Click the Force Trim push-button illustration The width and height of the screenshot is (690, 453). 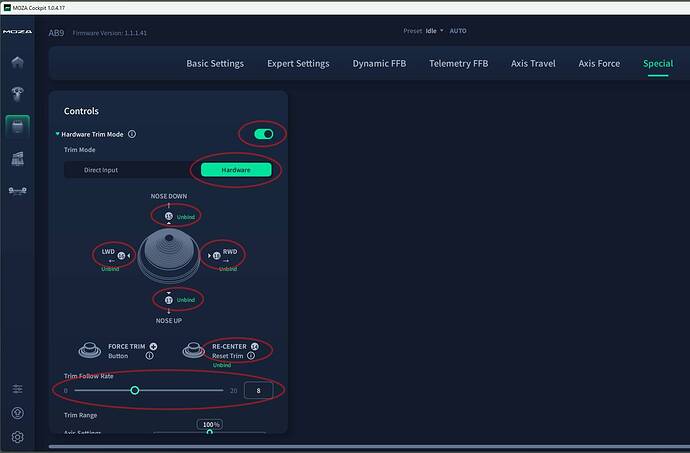(x=90, y=350)
